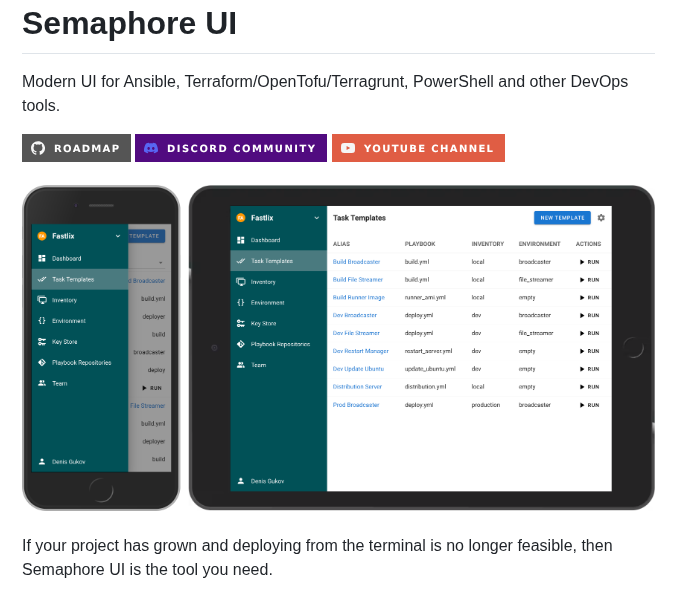Click the Key Store icon in phone sidebar
The width and height of the screenshot is (674, 590).
tap(42, 342)
